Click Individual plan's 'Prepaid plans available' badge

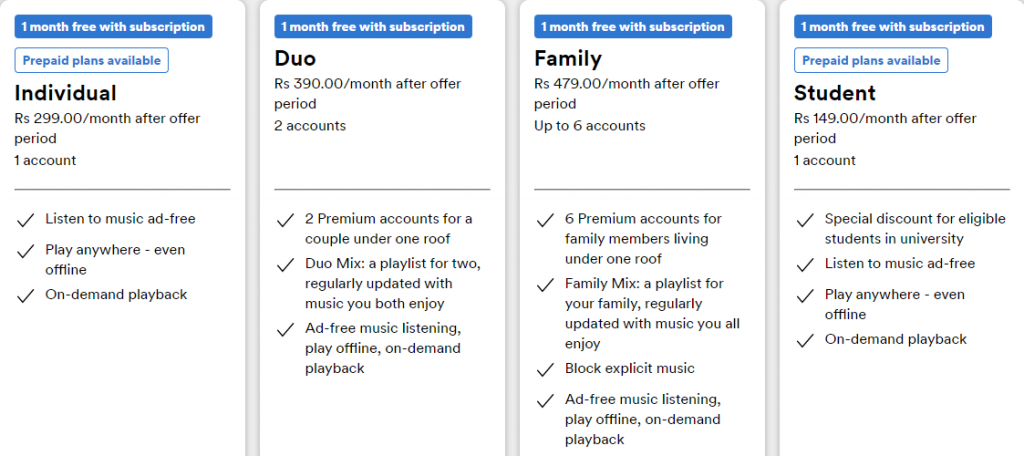click(91, 61)
